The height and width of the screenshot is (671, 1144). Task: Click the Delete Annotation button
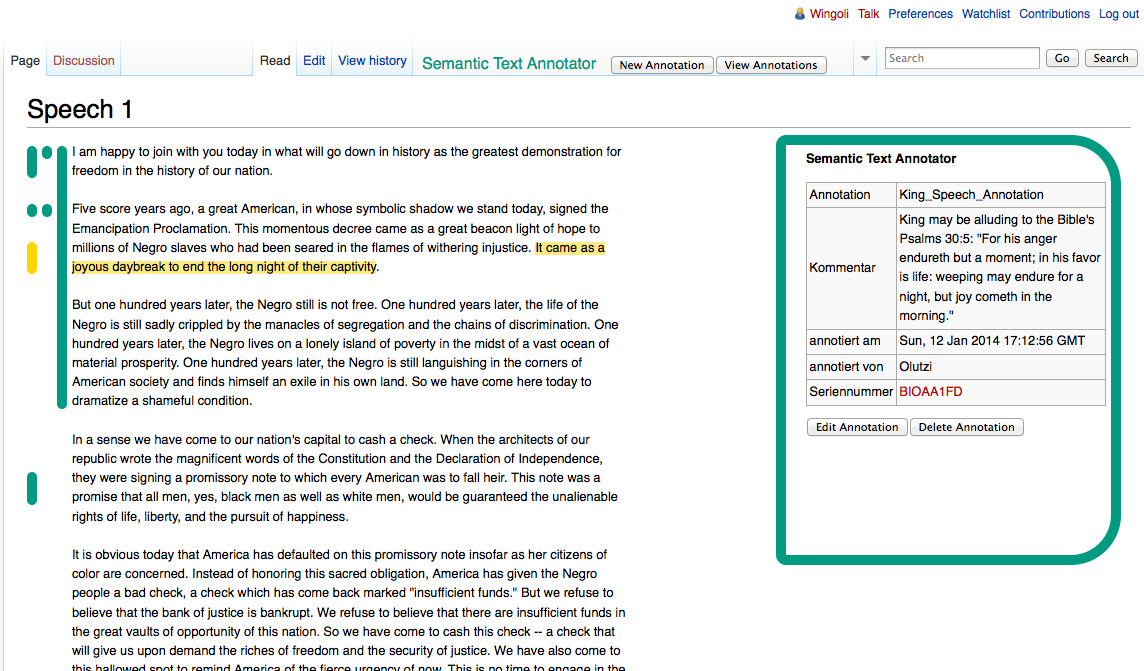coord(966,427)
